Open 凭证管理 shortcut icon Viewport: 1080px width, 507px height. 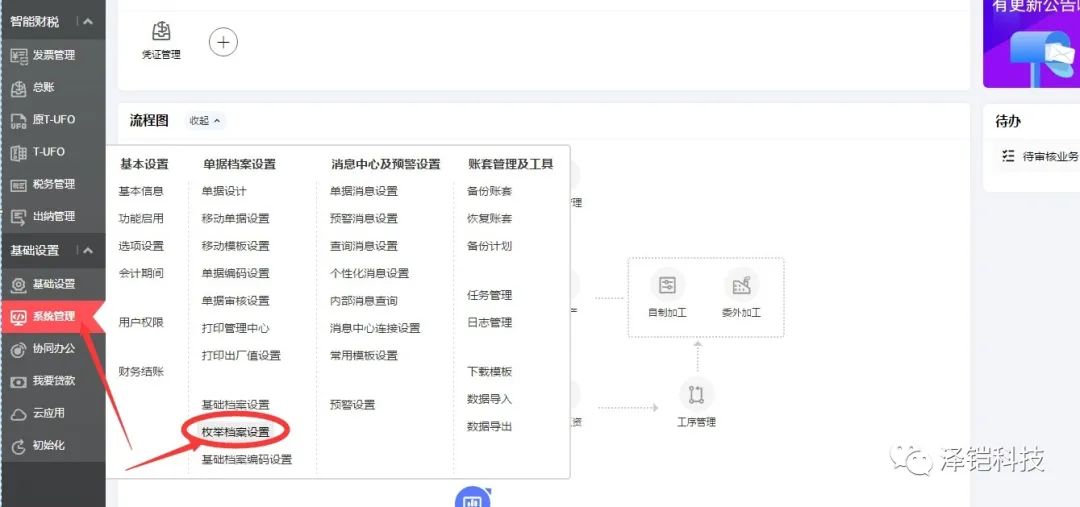(x=161, y=41)
